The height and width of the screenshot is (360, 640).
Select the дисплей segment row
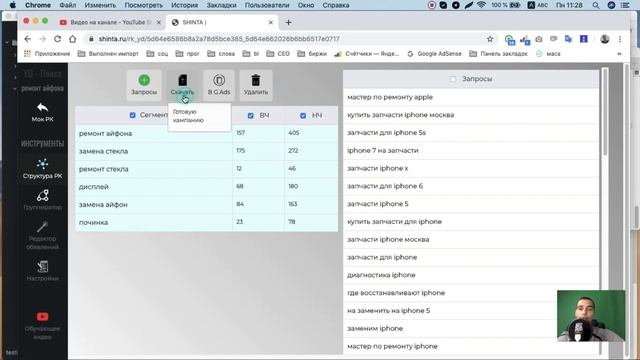(x=207, y=187)
